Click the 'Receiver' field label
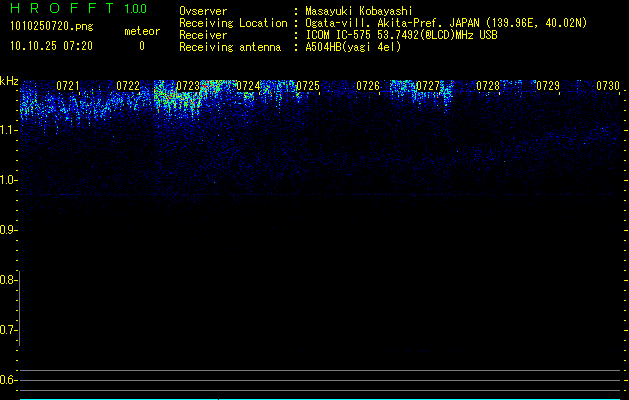Viewport: 629px width, 400px height. tap(203, 35)
